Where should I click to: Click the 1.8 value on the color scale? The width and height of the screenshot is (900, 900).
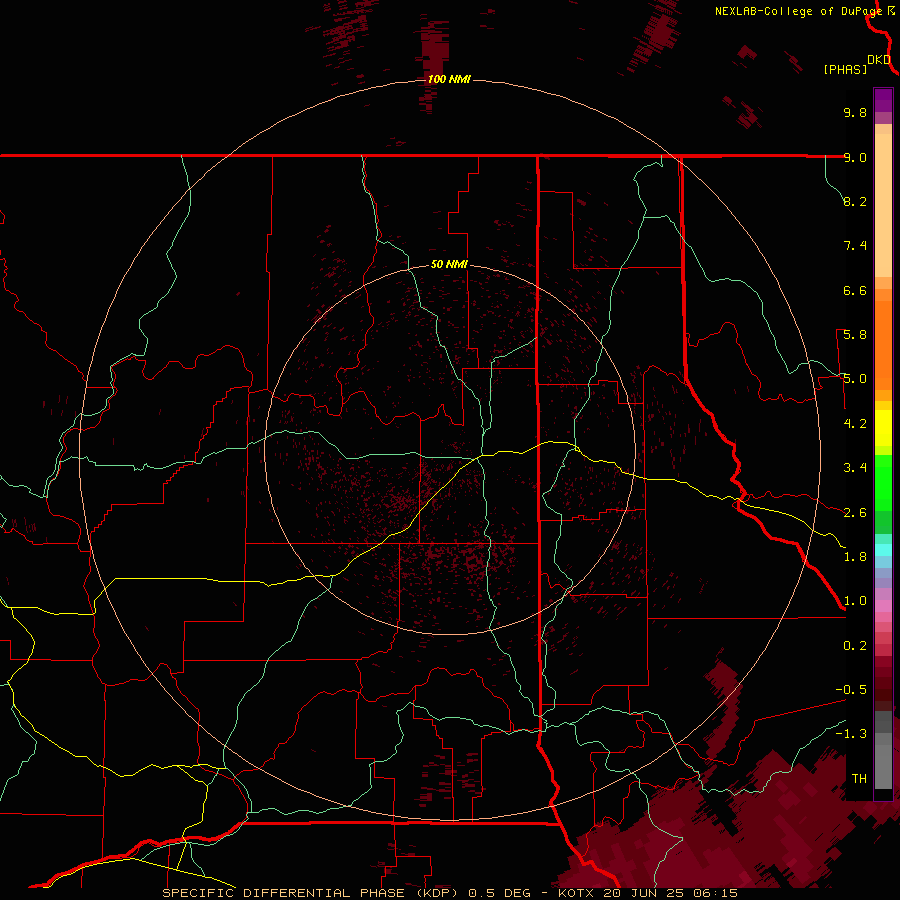[855, 557]
